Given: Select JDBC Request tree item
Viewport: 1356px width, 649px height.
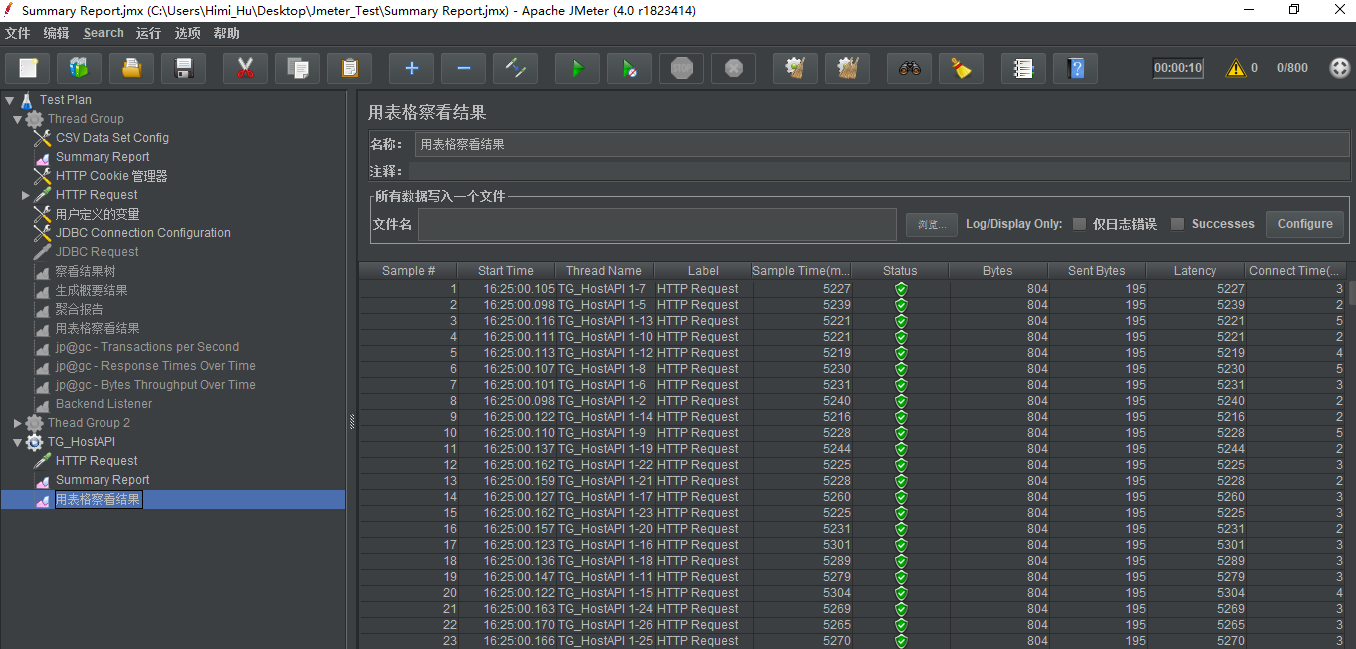Looking at the screenshot, I should tap(97, 252).
